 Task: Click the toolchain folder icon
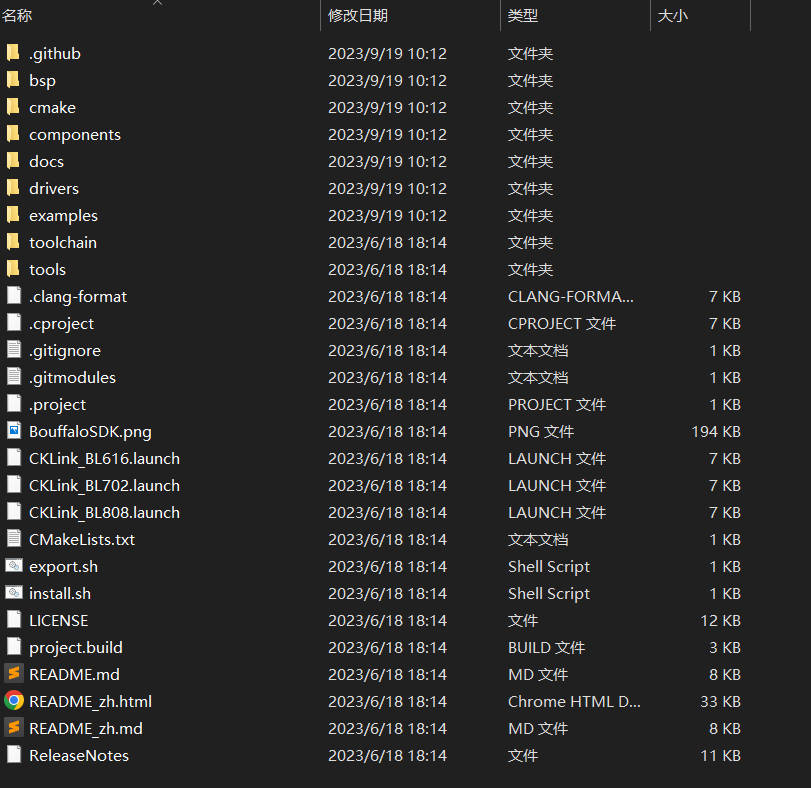(13, 241)
